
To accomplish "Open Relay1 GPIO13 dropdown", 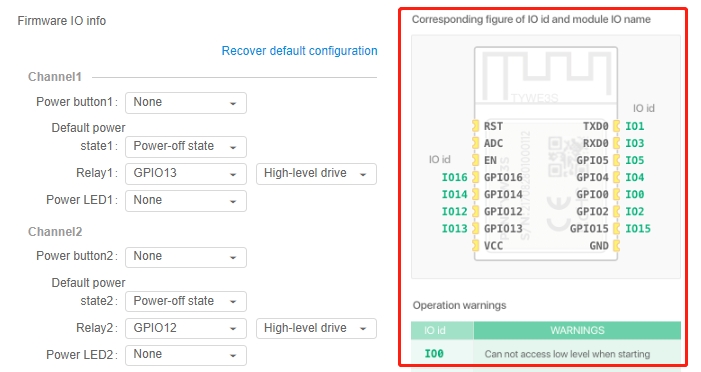I will pos(186,173).
